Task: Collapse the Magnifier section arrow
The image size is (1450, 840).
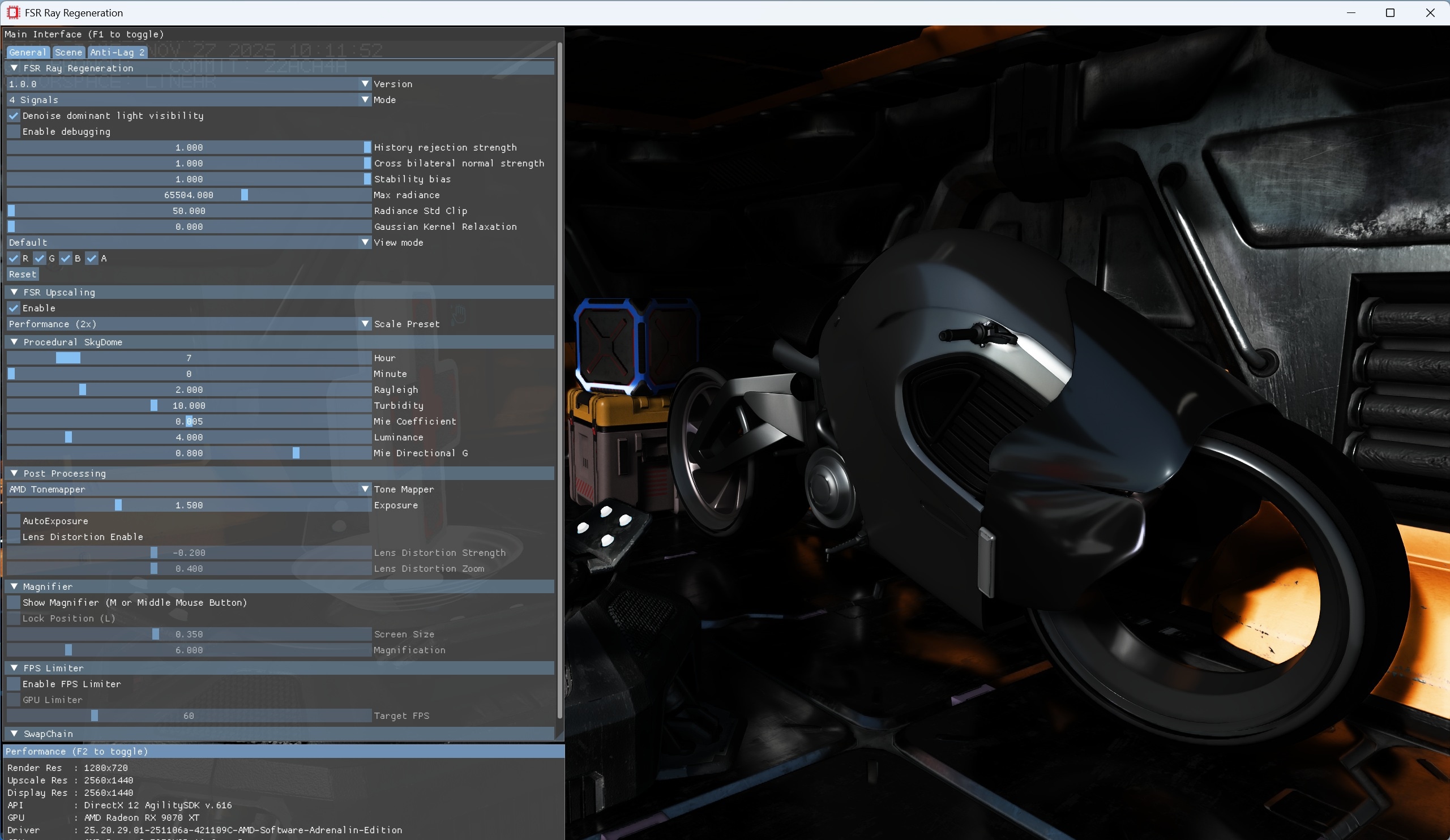Action: coord(14,587)
